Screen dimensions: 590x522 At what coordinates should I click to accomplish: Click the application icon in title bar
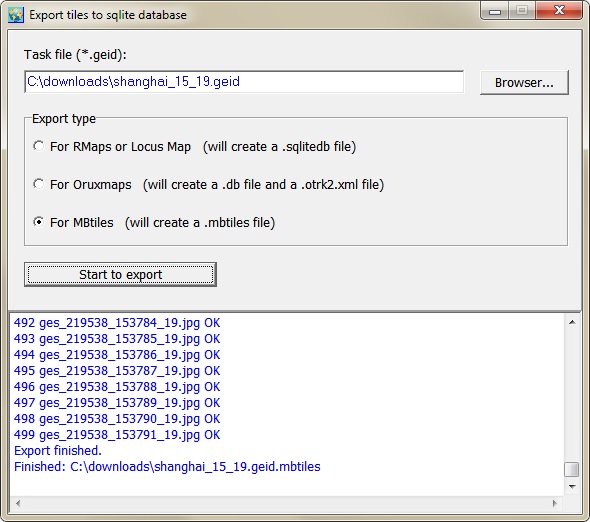click(16, 15)
